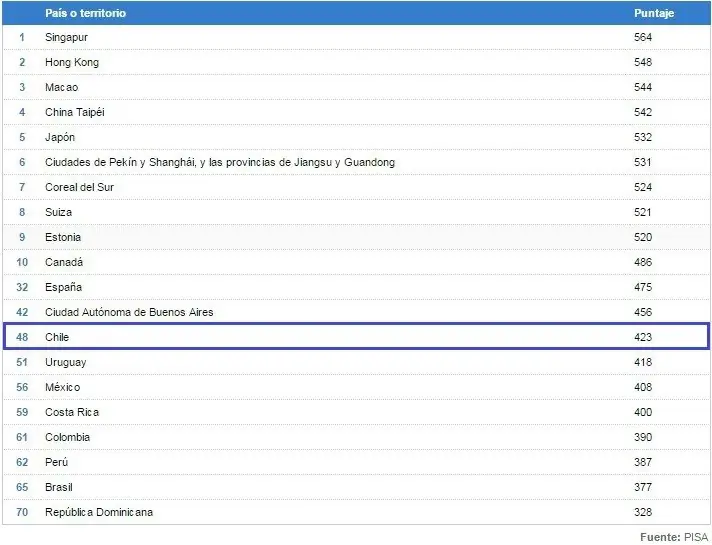Select the Ciudades de Pekín y Shanghái entry
Viewport: 712px width, 545px height.
point(220,162)
